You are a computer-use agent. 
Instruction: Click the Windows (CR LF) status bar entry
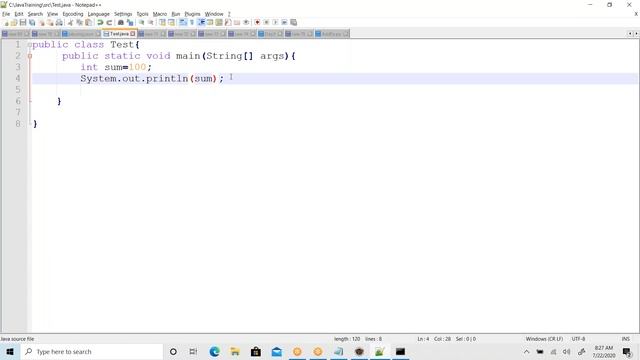pos(544,339)
